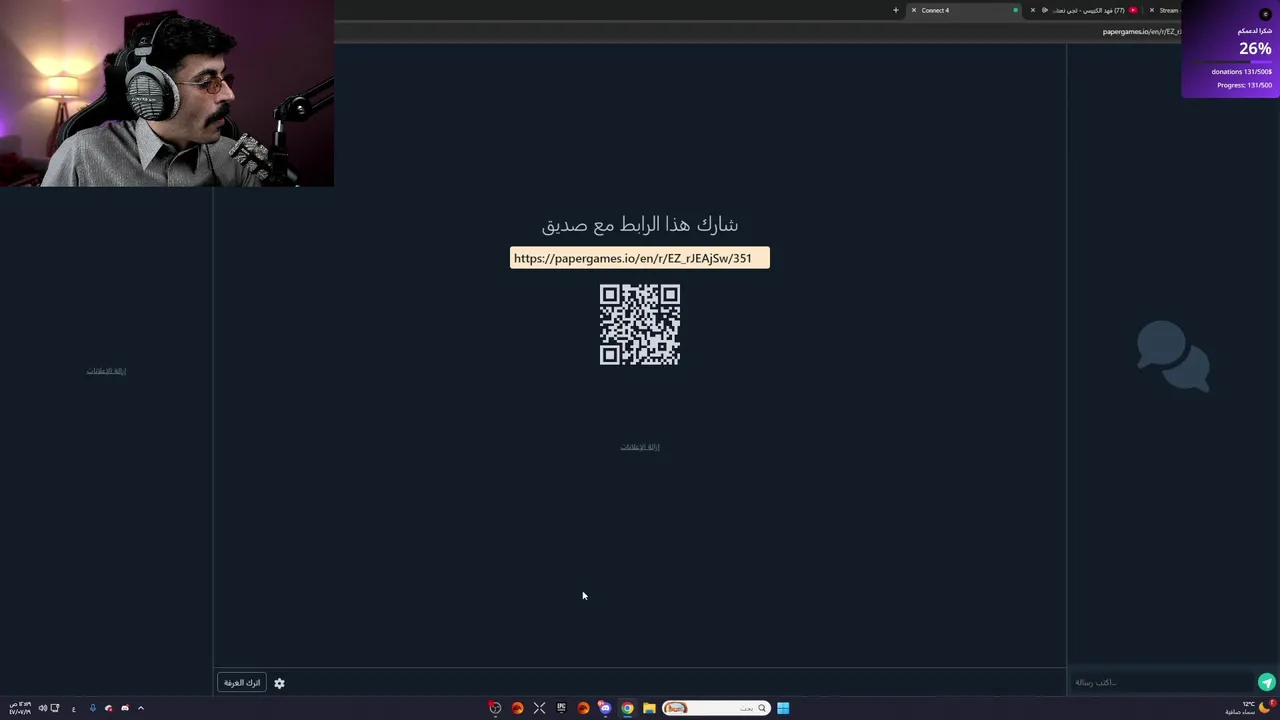Click remove ads link under QR code
Viewport: 1280px width, 720px height.
tap(640, 447)
